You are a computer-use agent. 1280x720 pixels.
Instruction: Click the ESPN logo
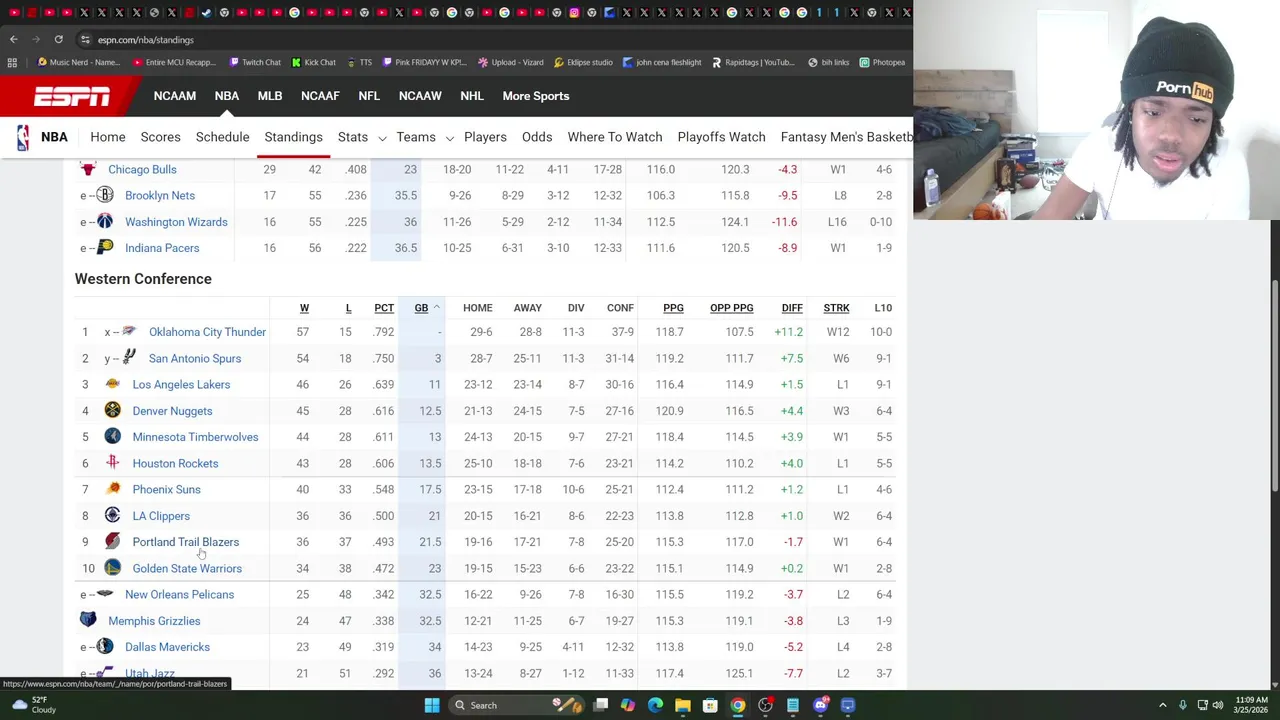[x=72, y=96]
